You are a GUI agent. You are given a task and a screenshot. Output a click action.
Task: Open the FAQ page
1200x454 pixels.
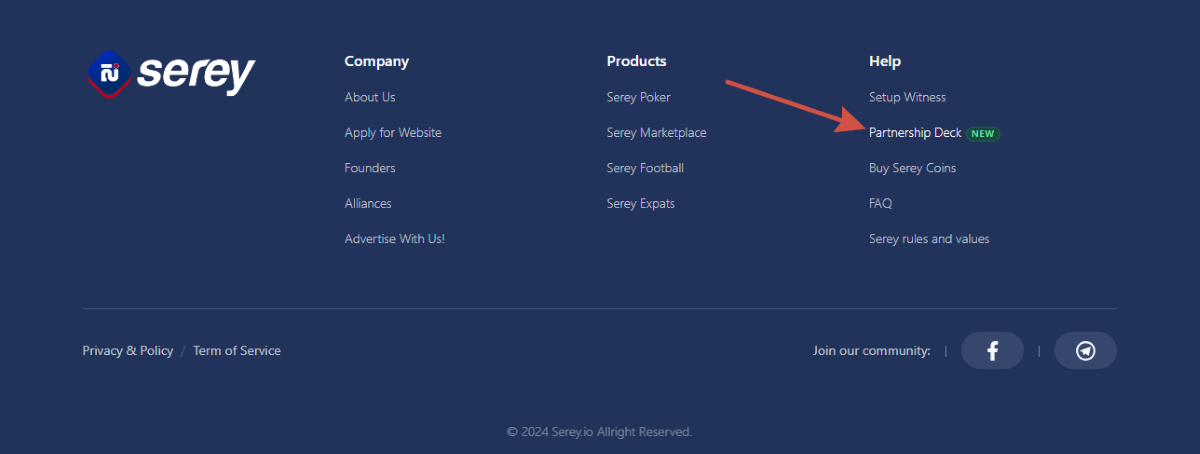[x=880, y=203]
